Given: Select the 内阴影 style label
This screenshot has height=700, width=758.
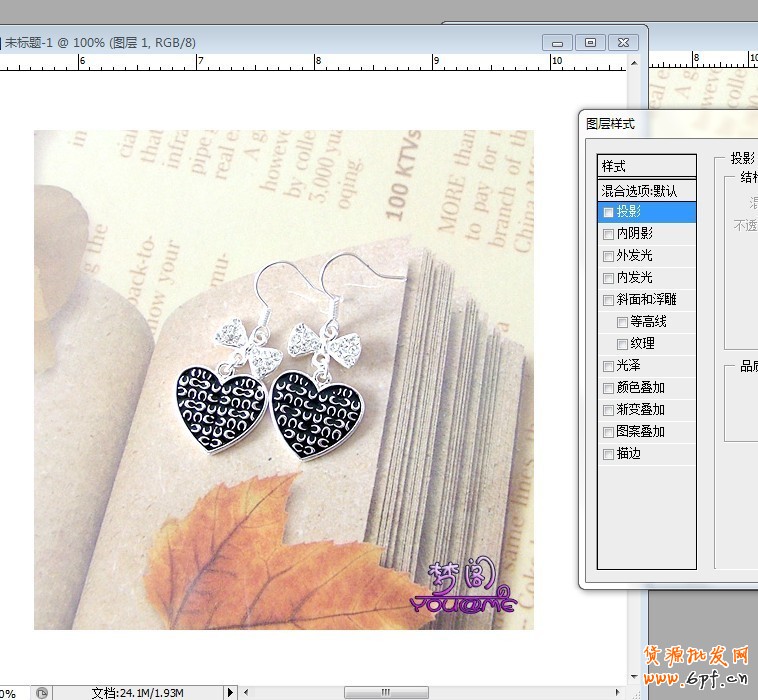Looking at the screenshot, I should coord(635,233).
